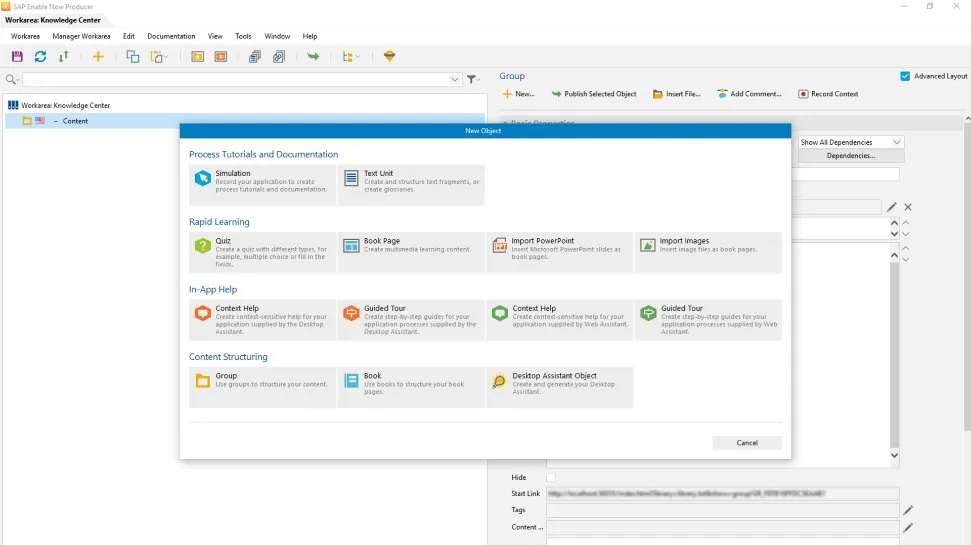
Task: Click Record Context button
Action: point(828,94)
